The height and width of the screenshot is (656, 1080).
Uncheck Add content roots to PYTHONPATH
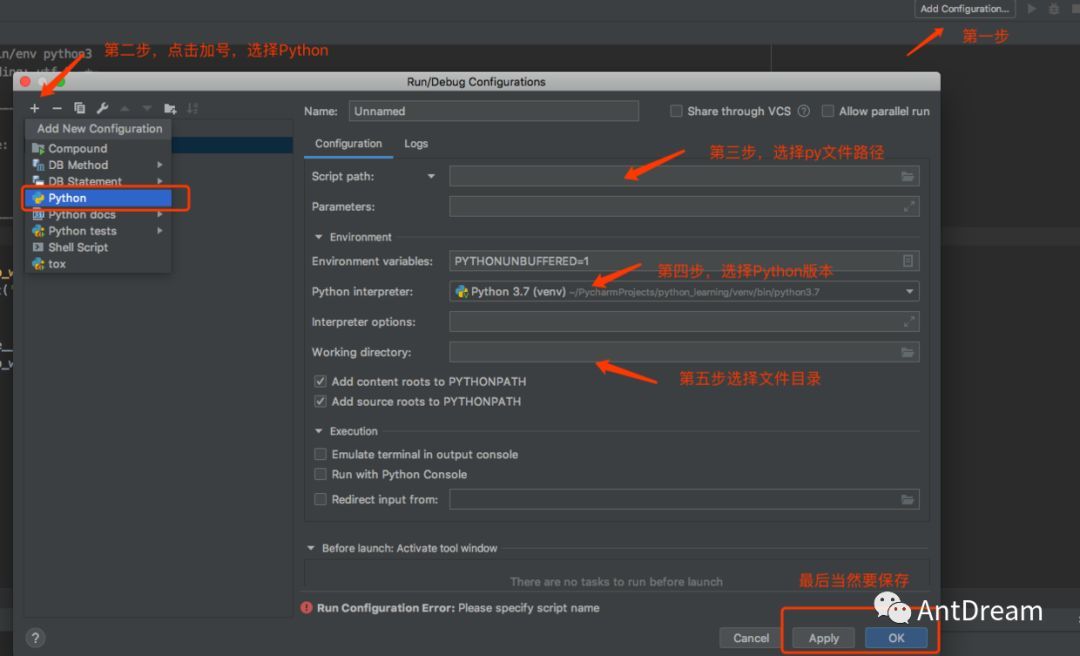(x=320, y=381)
